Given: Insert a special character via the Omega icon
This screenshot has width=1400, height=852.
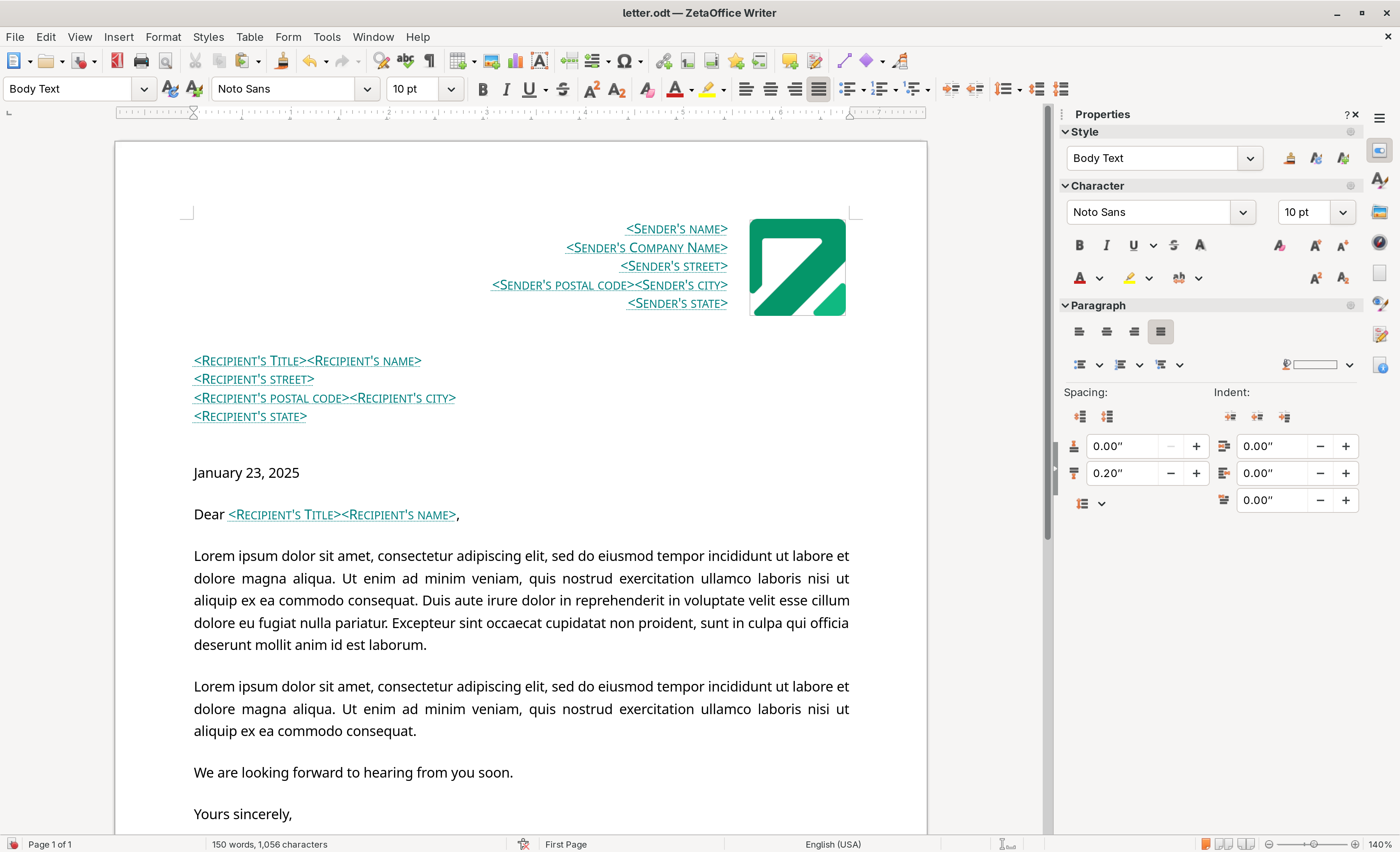Looking at the screenshot, I should click(x=624, y=61).
